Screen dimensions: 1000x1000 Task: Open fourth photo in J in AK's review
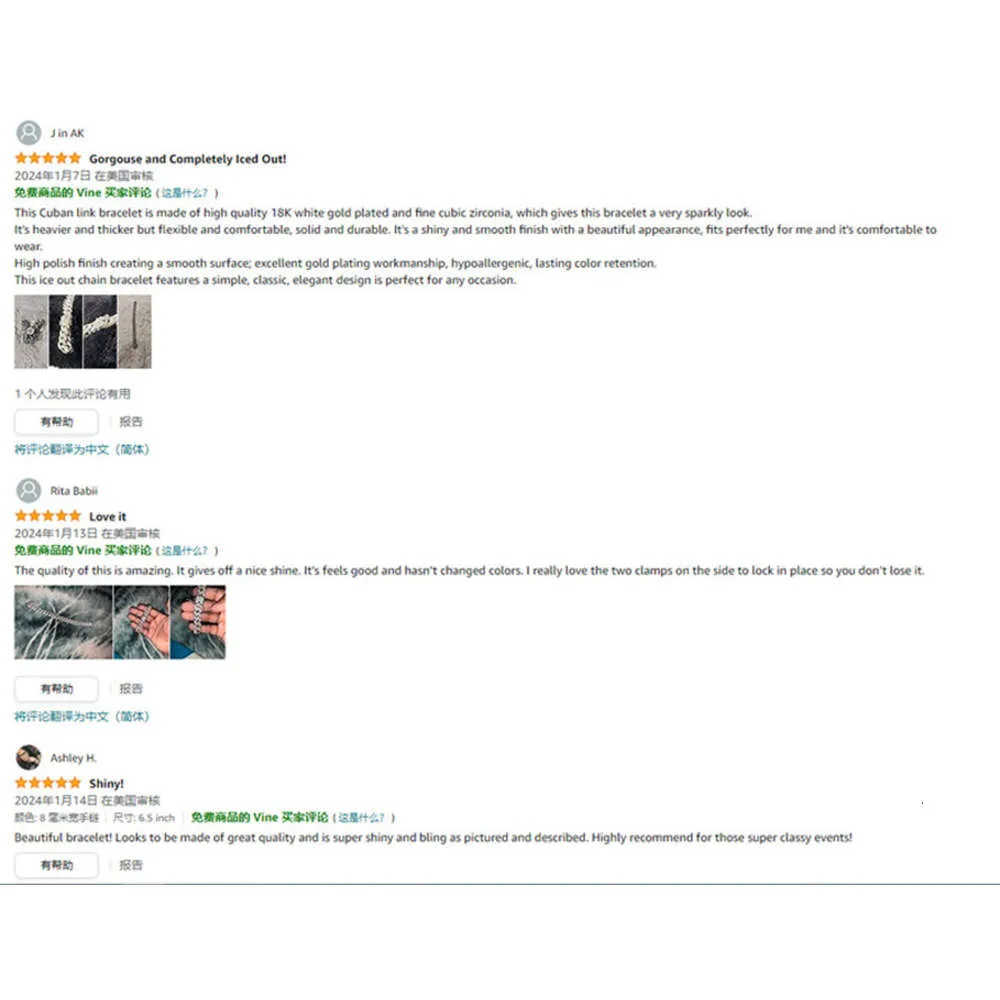(135, 332)
